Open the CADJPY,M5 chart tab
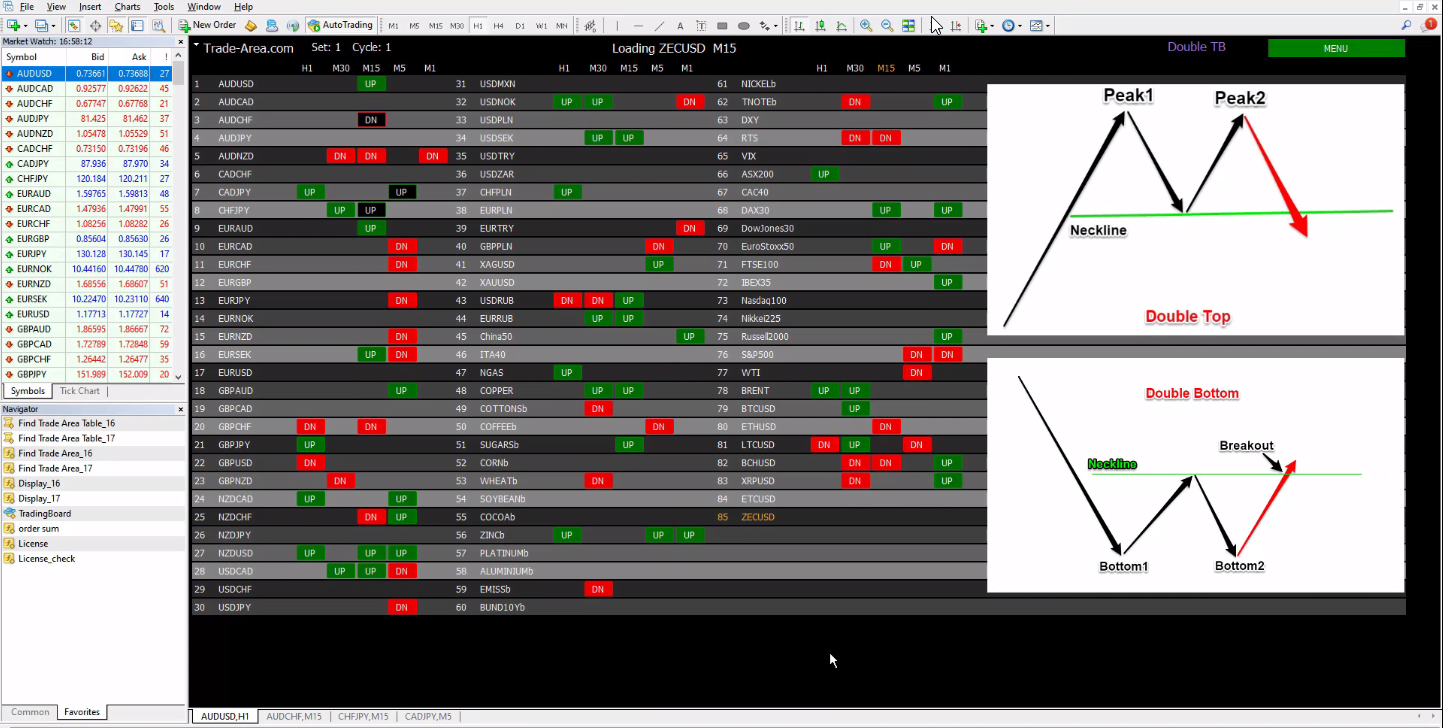 (x=428, y=716)
